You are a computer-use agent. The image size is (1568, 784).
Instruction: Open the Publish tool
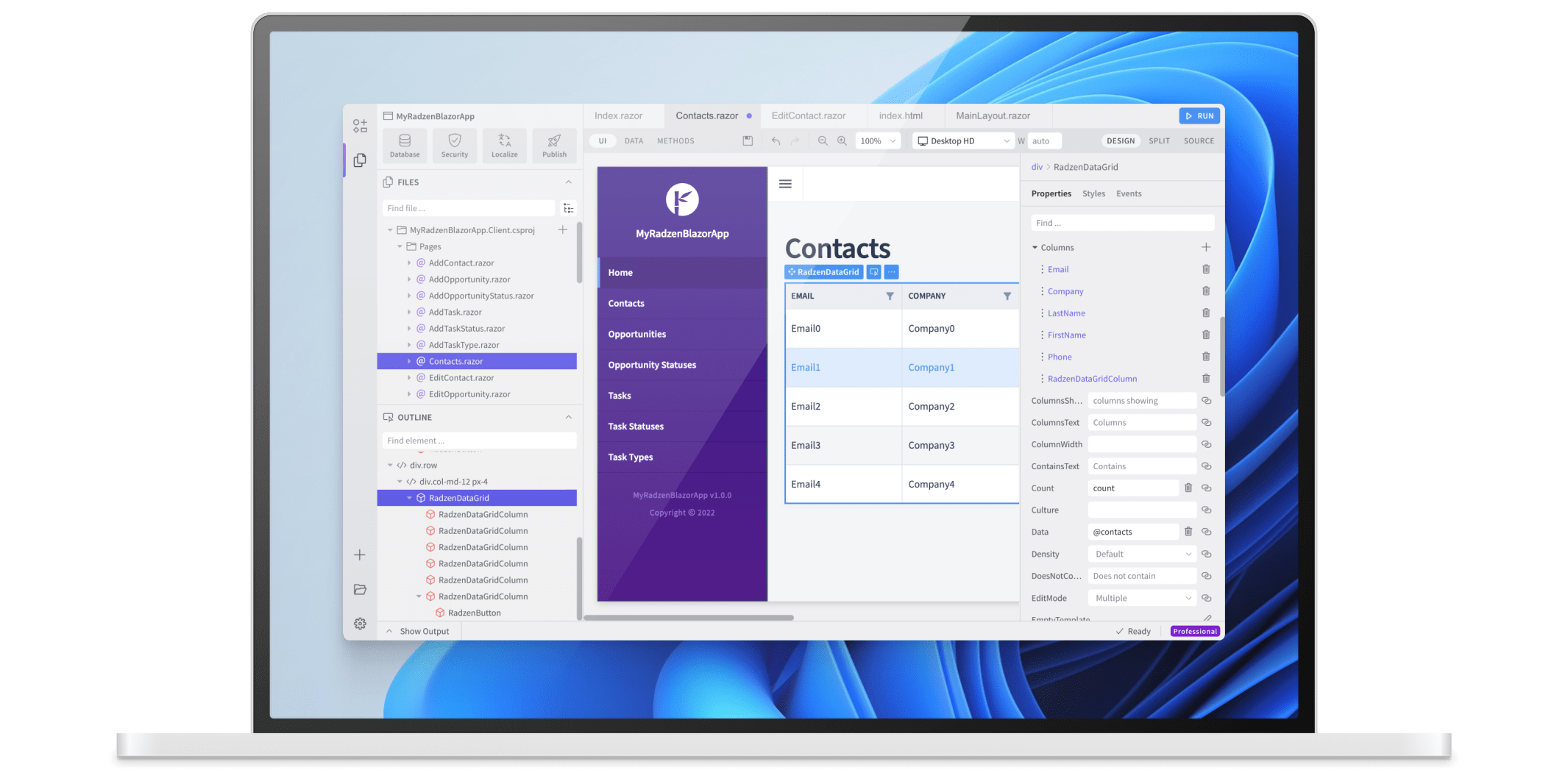pos(555,145)
